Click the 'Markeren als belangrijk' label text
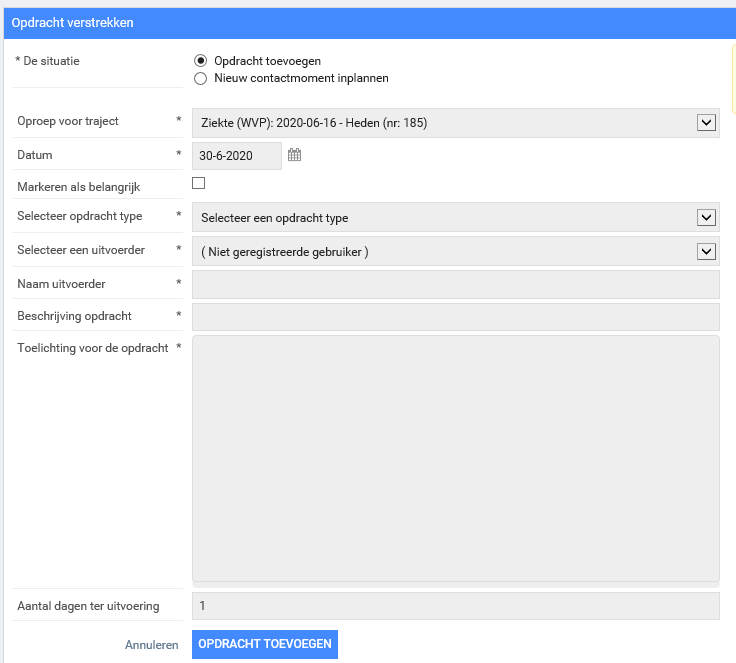Image resolution: width=736 pixels, height=663 pixels. [77, 187]
